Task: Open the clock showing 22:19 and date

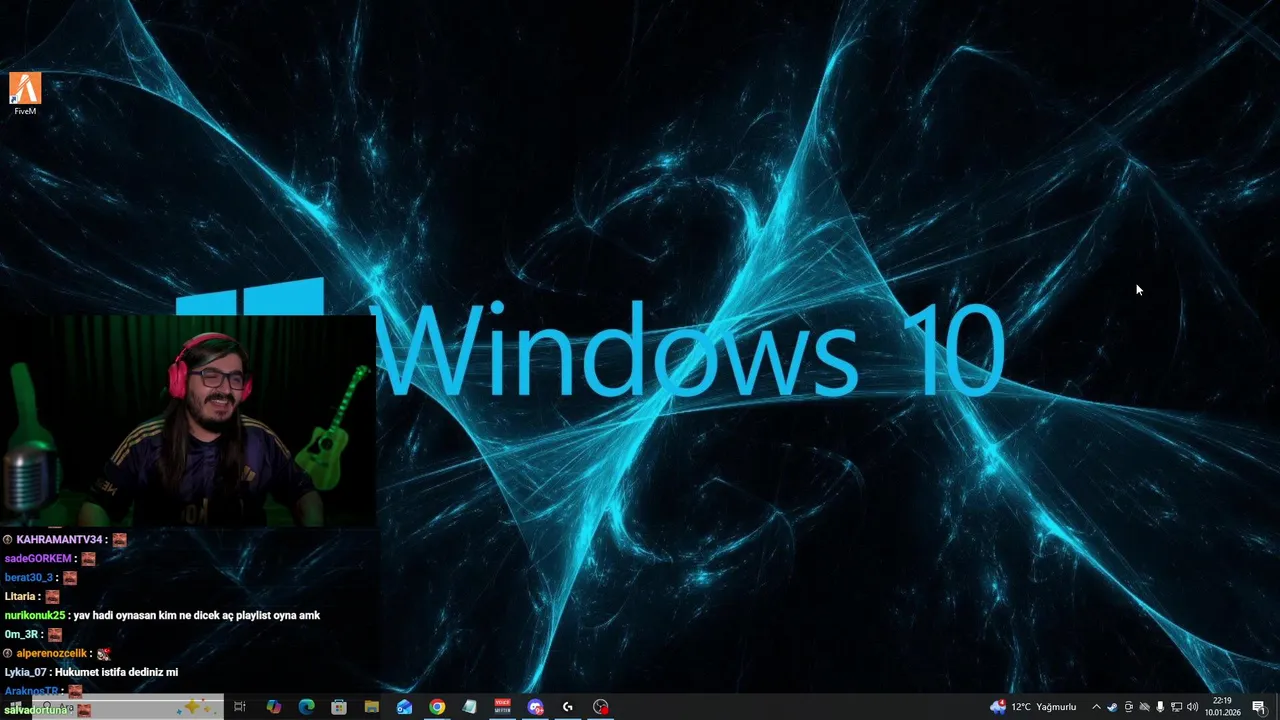Action: 1222,707
